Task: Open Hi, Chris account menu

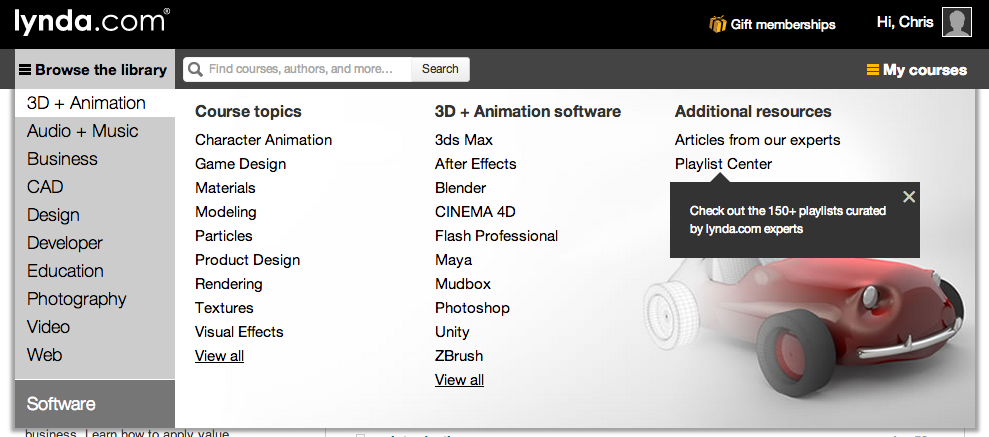Action: (905, 23)
